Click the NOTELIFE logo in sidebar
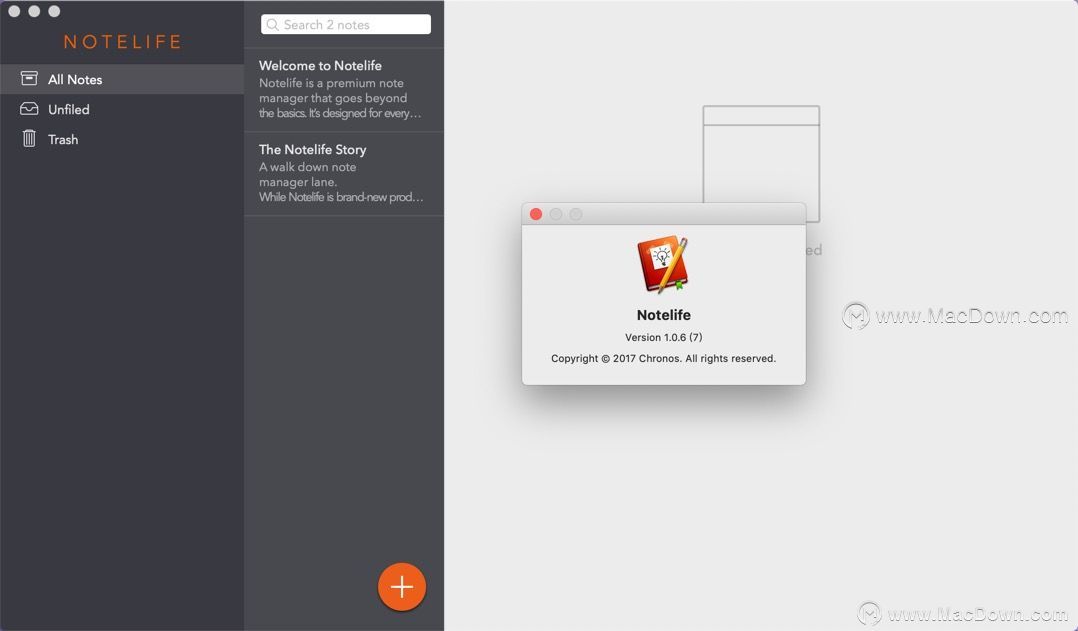 122,42
